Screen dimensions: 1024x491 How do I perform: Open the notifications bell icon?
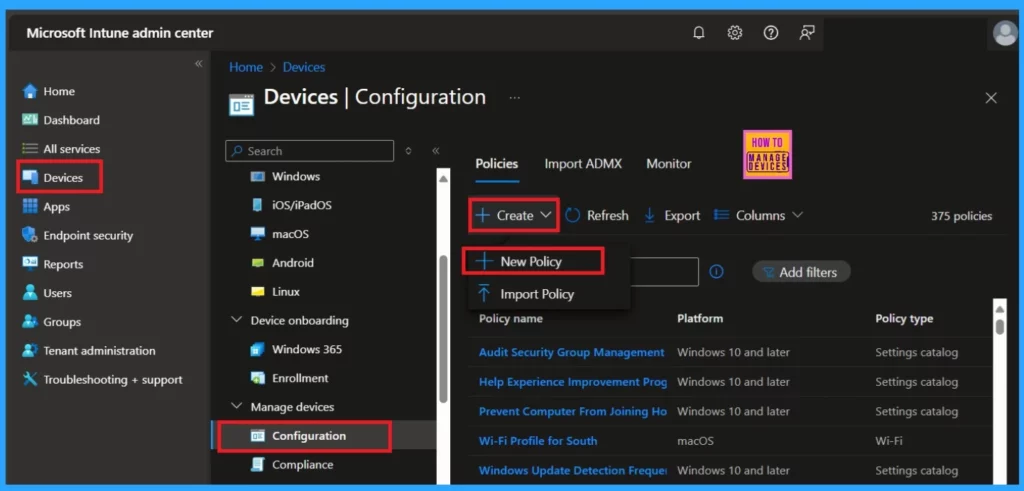click(699, 33)
